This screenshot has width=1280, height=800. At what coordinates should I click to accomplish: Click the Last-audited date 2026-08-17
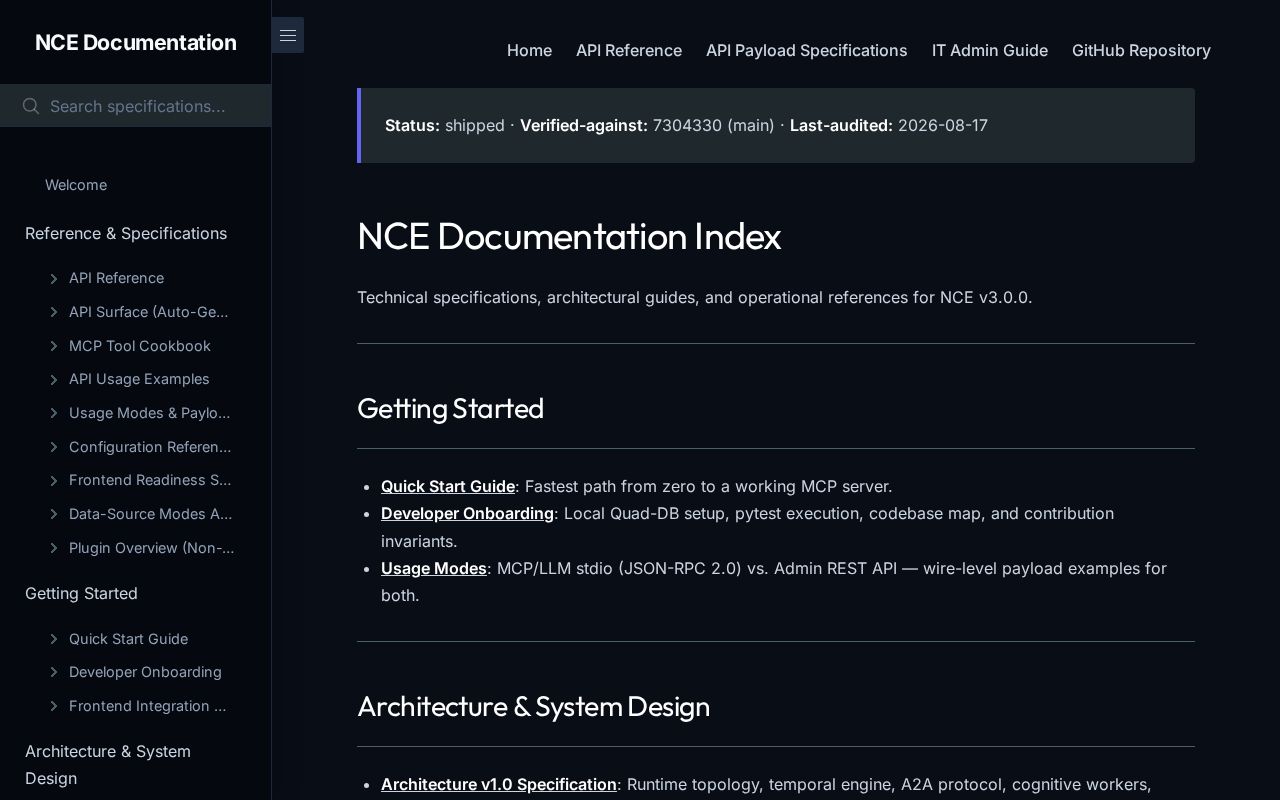[943, 125]
